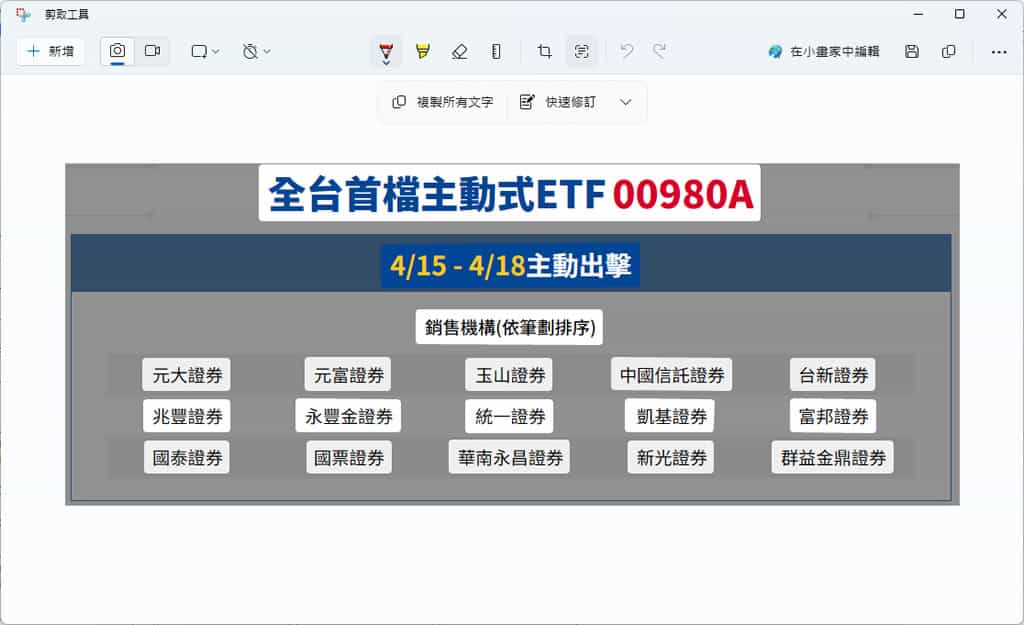
Task: Redo the last edit
Action: (660, 51)
